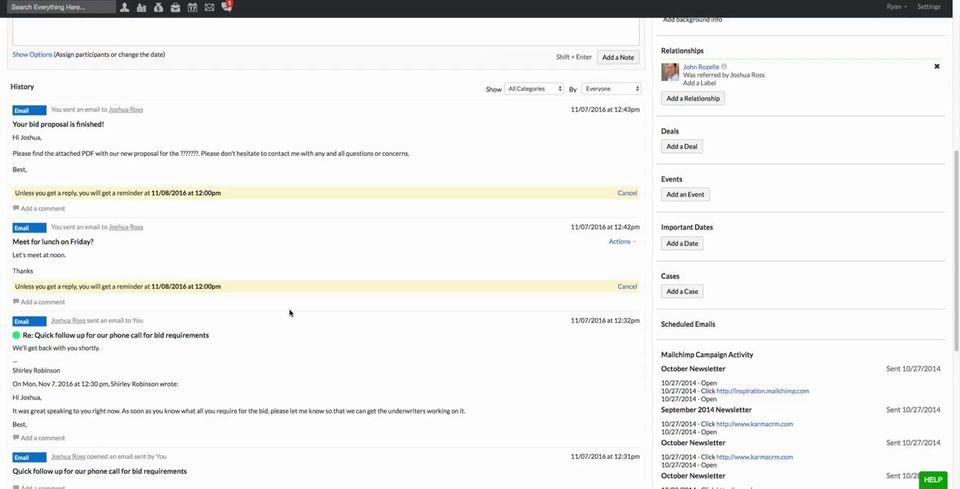The image size is (960, 489).
Task: Click comment icon under Shirley Robinson reply
Action: tap(16, 438)
